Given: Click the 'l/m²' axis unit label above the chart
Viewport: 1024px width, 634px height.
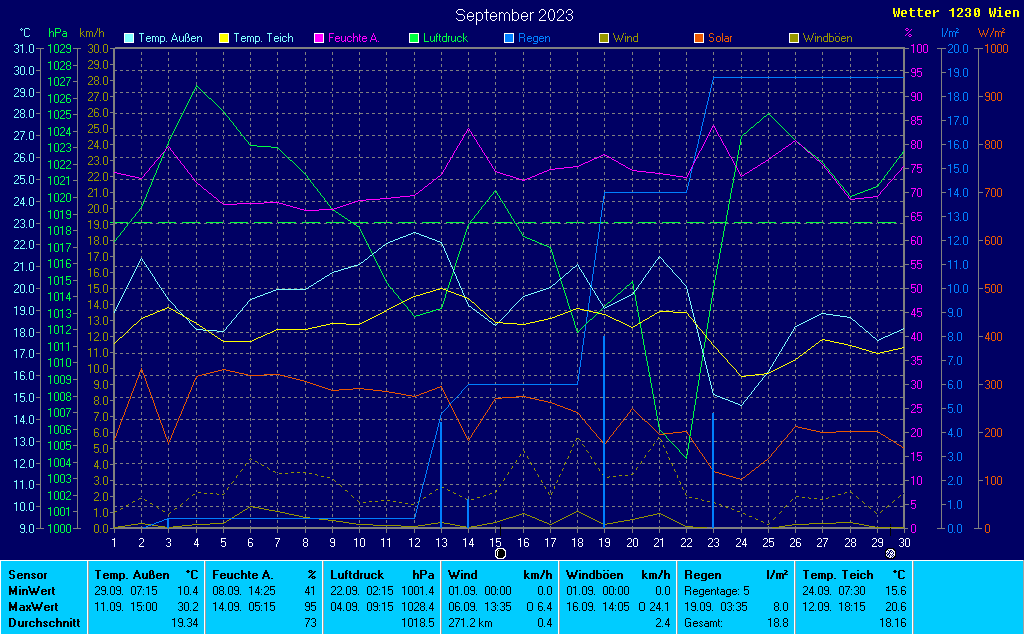Looking at the screenshot, I should pos(950,33).
